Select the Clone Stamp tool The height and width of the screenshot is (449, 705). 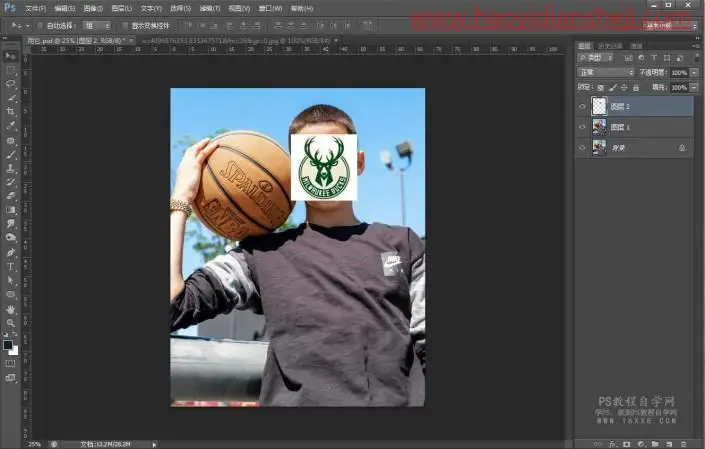[11, 169]
